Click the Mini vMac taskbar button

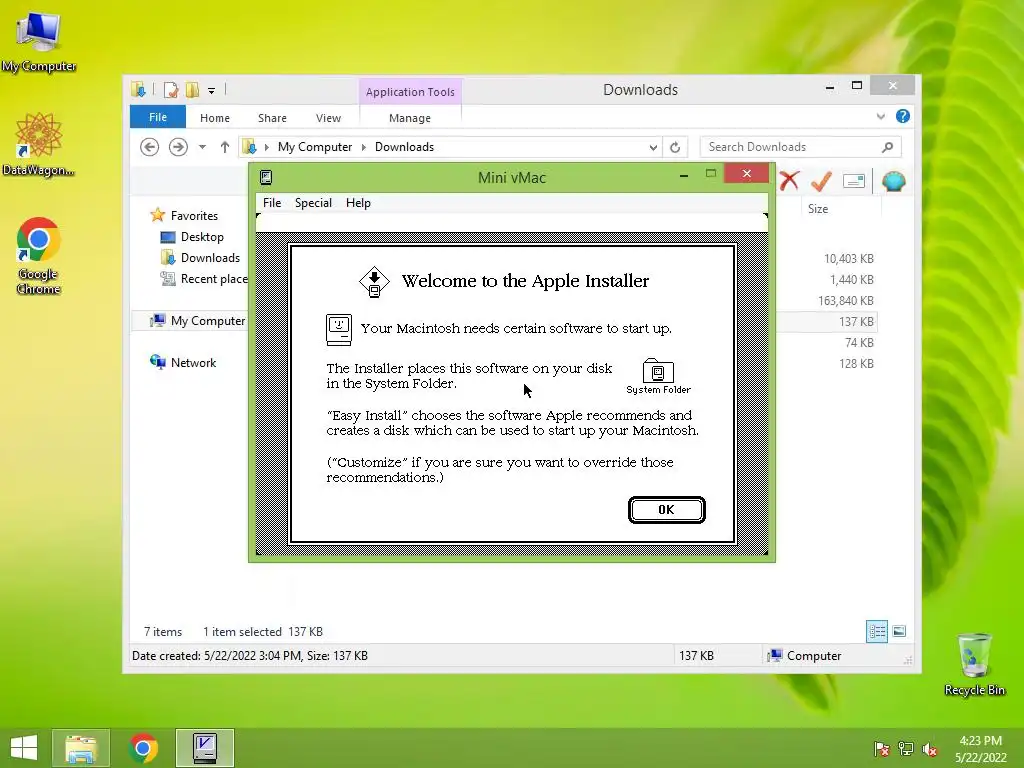pos(205,748)
